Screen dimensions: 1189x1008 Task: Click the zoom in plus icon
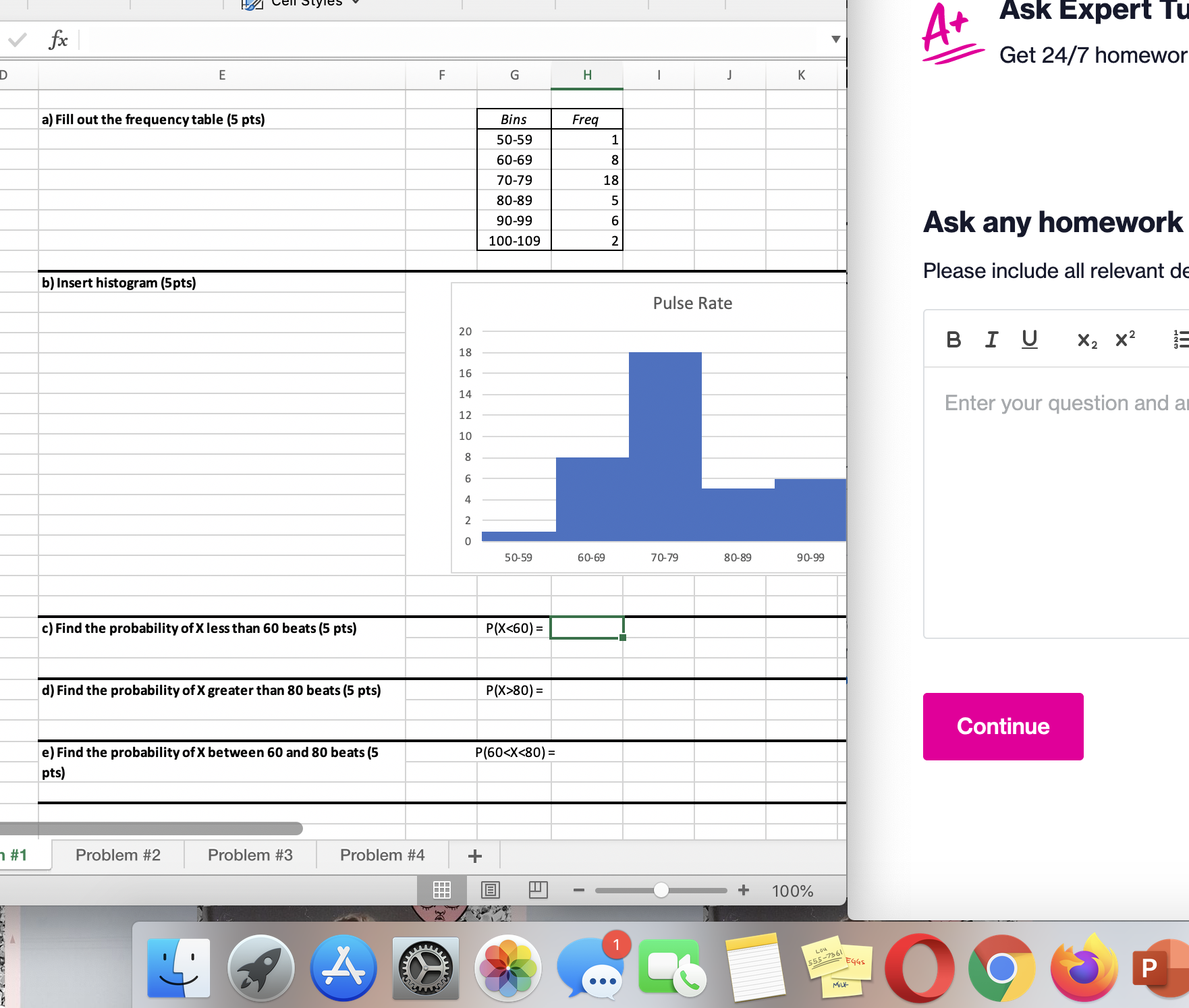(x=743, y=891)
